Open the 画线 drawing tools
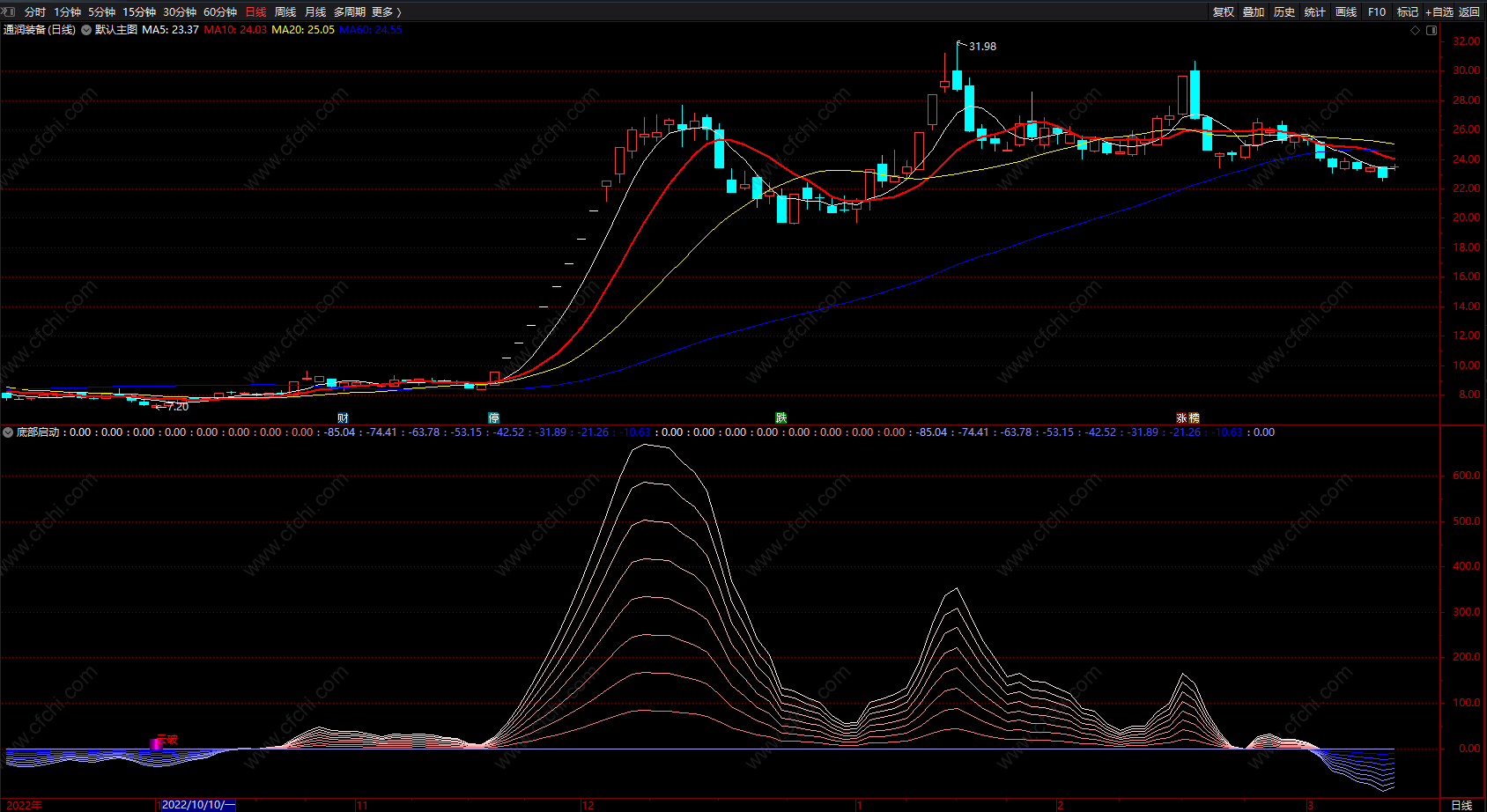The height and width of the screenshot is (812, 1487). pos(1346,11)
